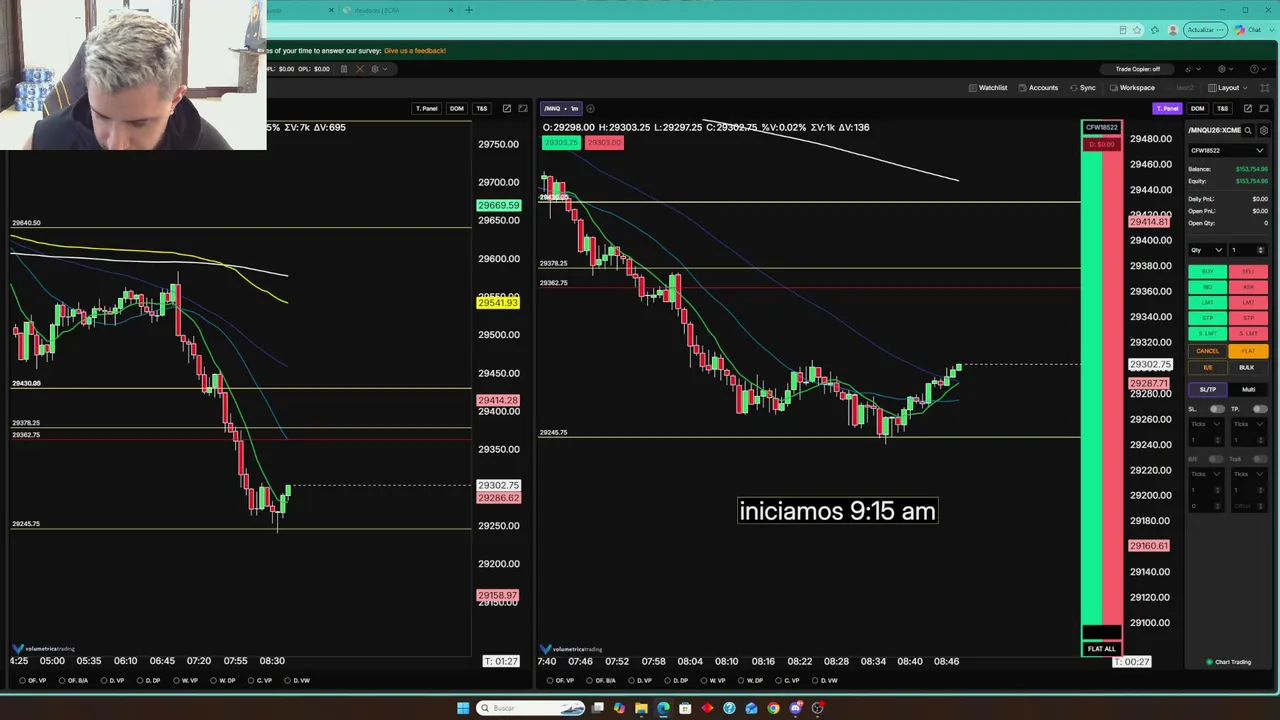Open browser extensions puzzle icon
Viewport: 1280px width, 720px height.
(x=1154, y=30)
